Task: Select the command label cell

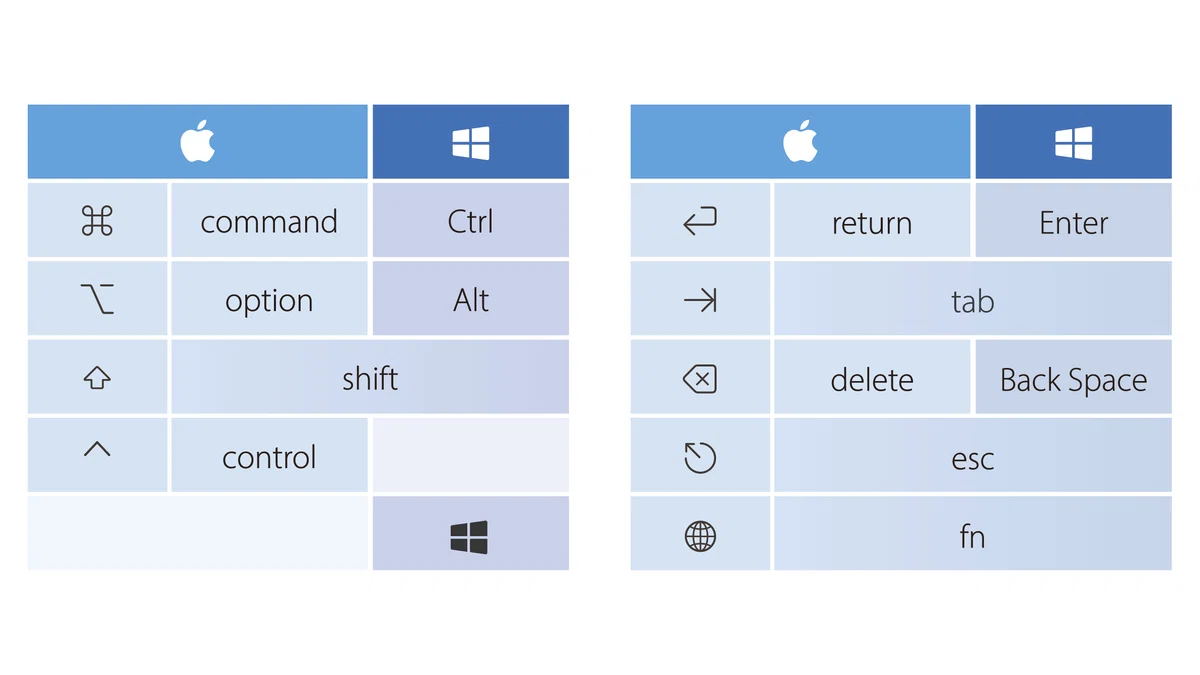Action: click(269, 220)
